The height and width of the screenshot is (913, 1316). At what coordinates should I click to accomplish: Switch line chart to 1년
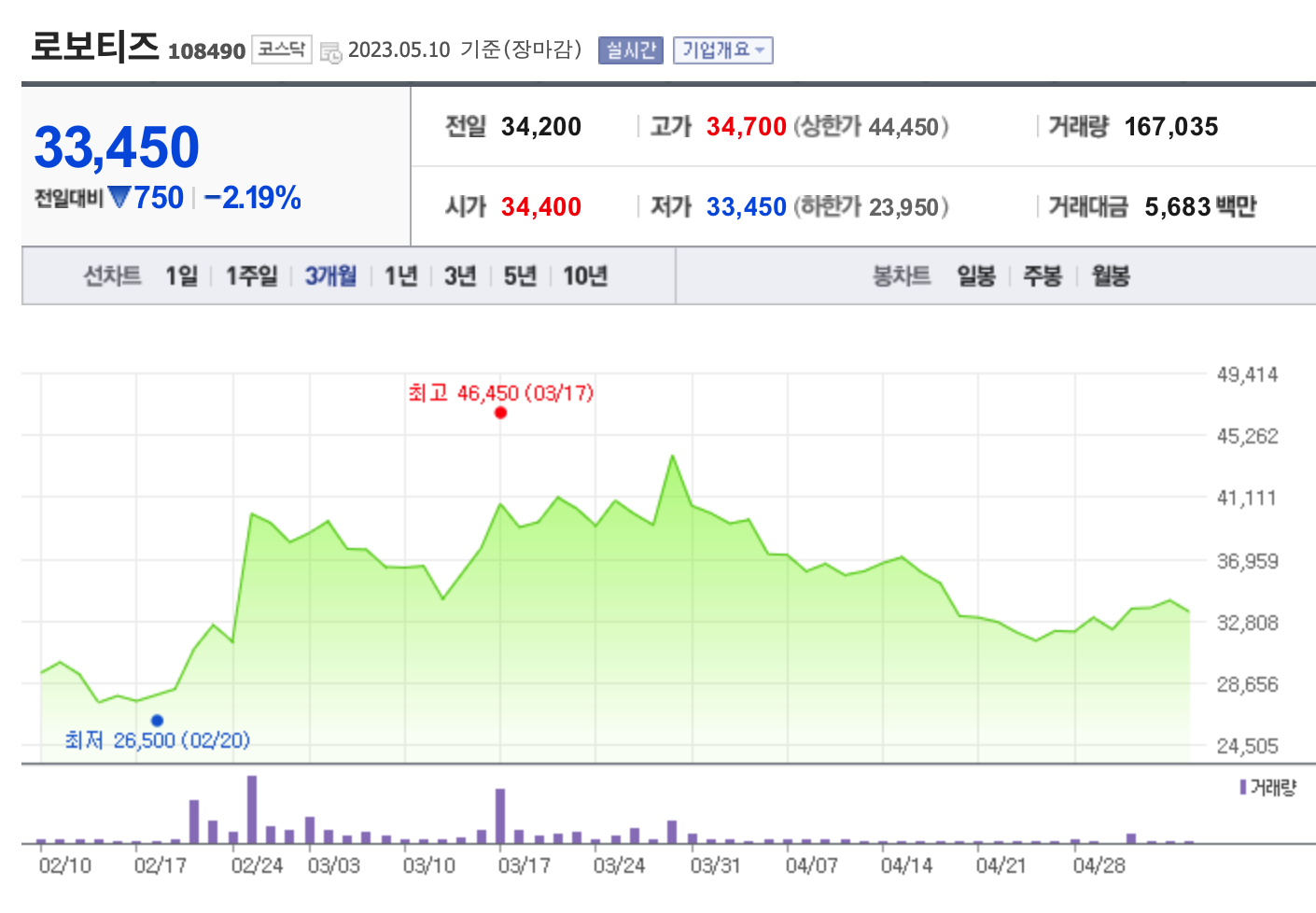401,276
